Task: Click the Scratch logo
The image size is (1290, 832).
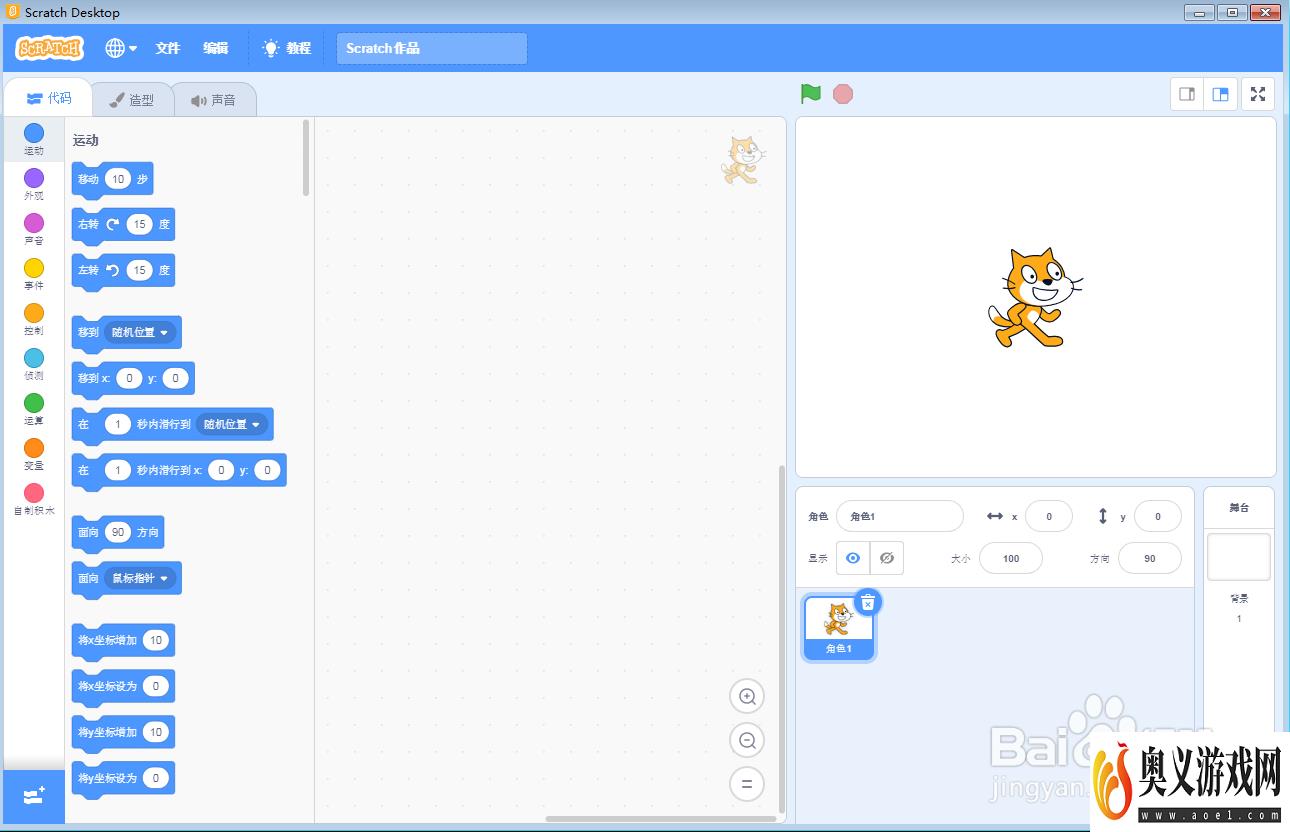Action: tap(50, 48)
